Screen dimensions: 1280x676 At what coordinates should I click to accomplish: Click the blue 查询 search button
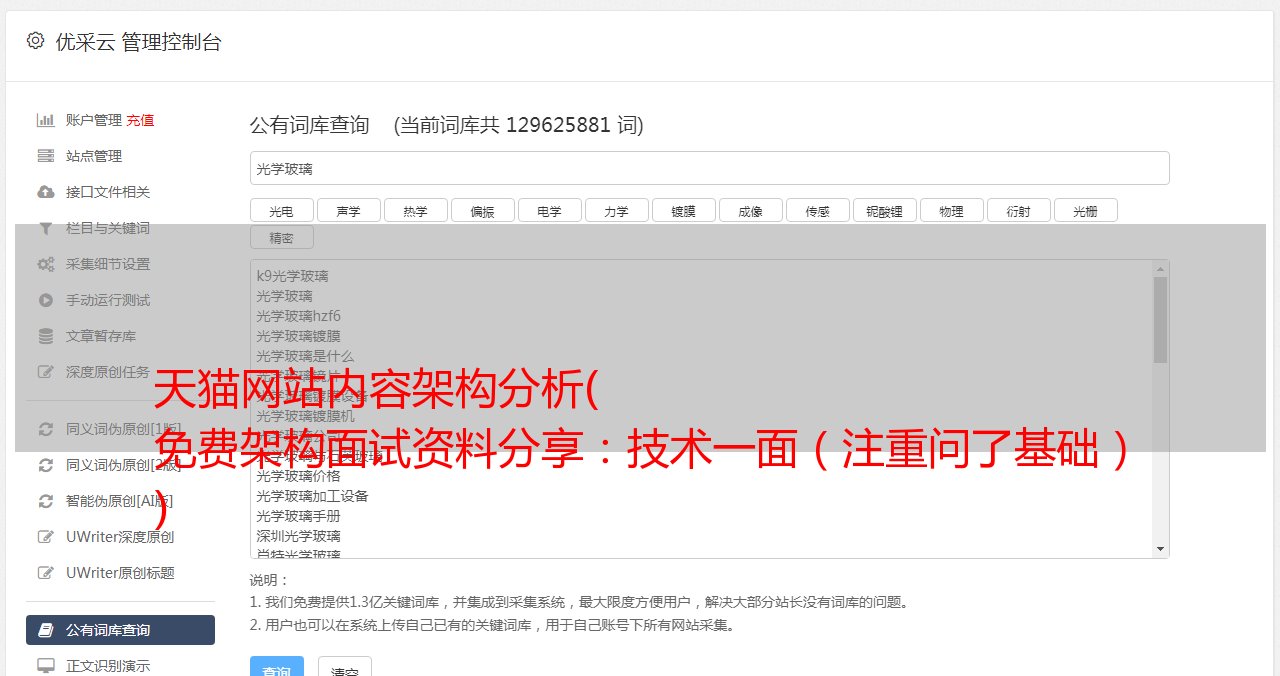[x=277, y=667]
